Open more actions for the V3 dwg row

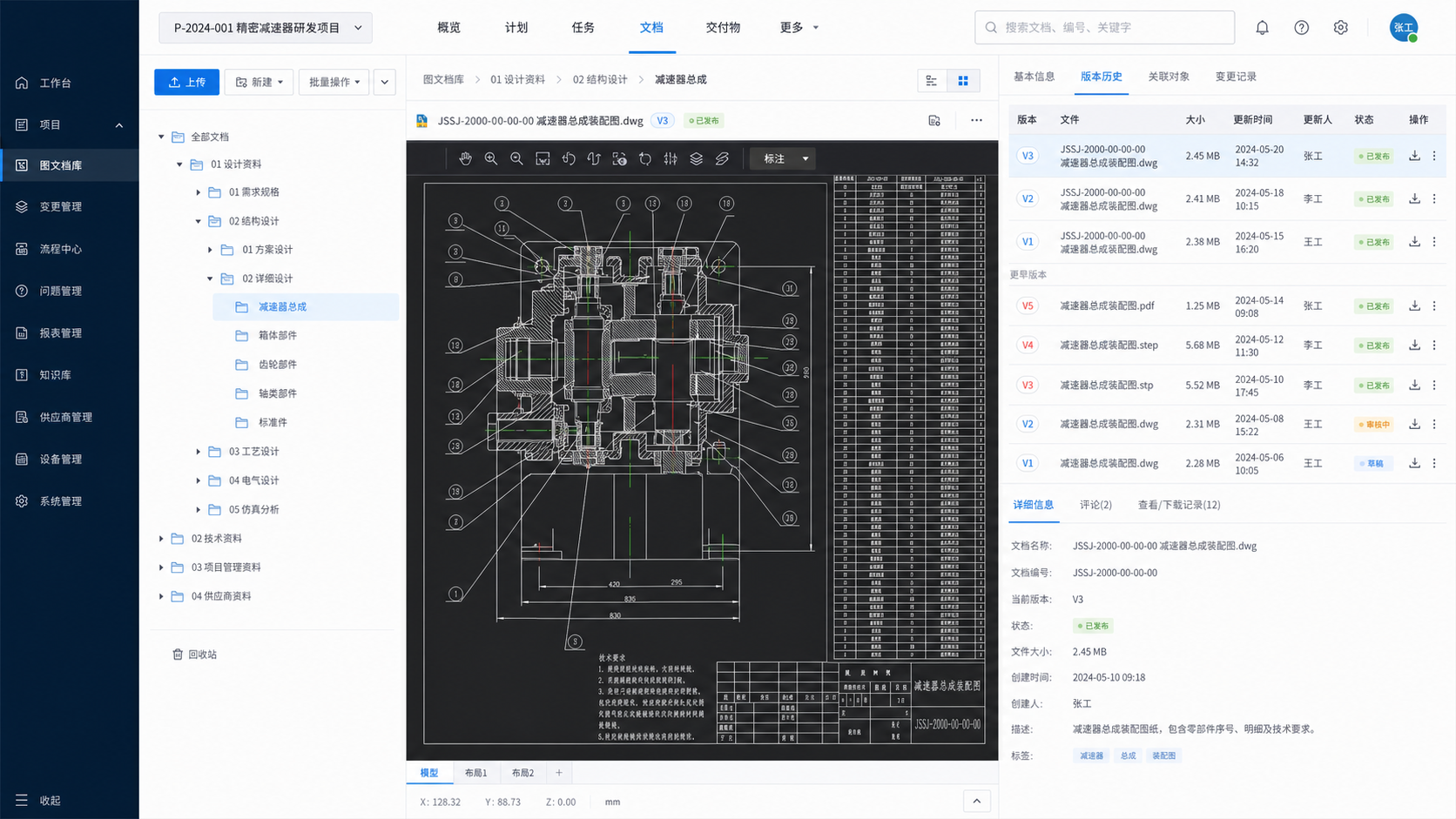[1434, 156]
